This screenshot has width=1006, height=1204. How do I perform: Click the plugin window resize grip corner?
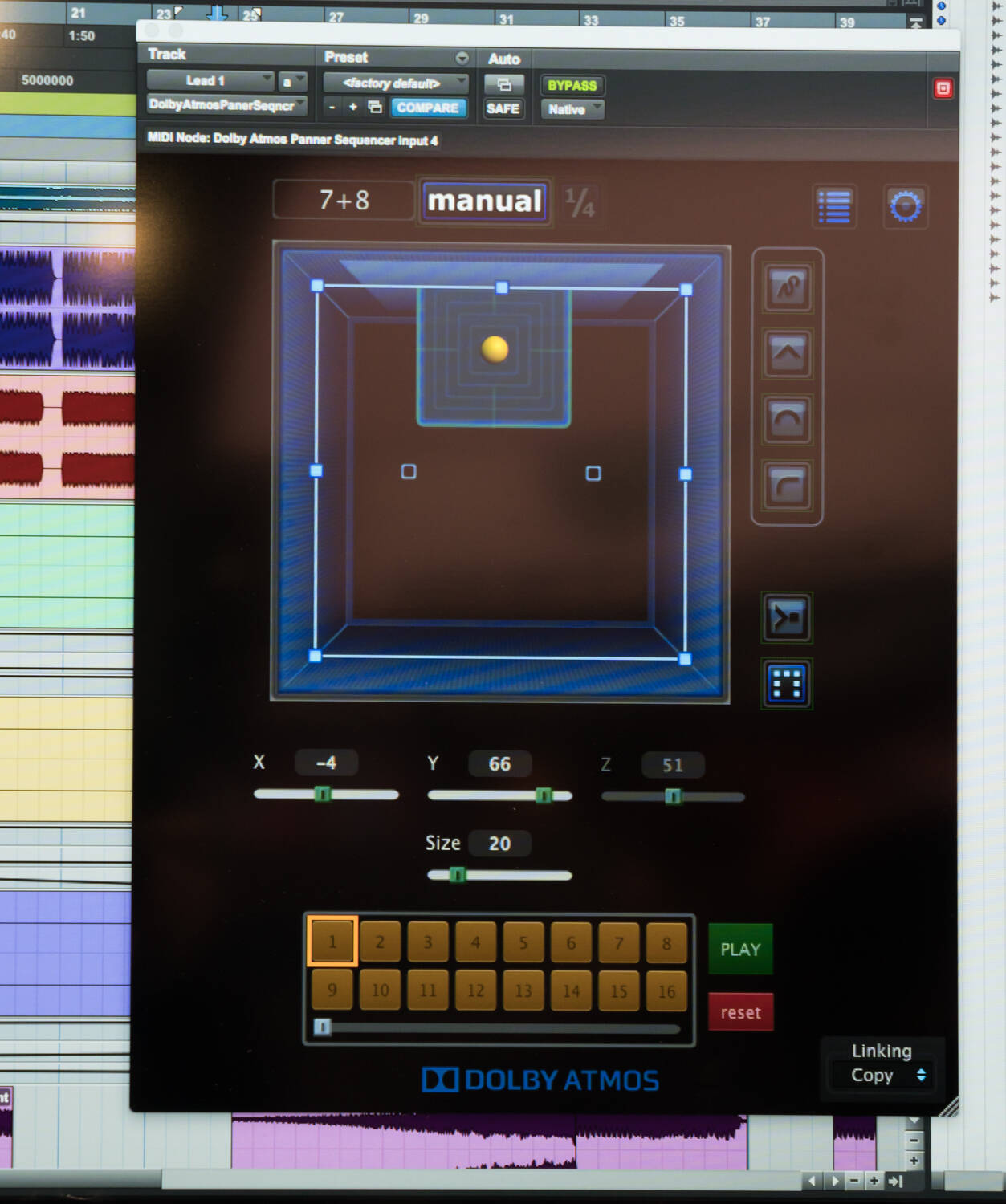[949, 1106]
